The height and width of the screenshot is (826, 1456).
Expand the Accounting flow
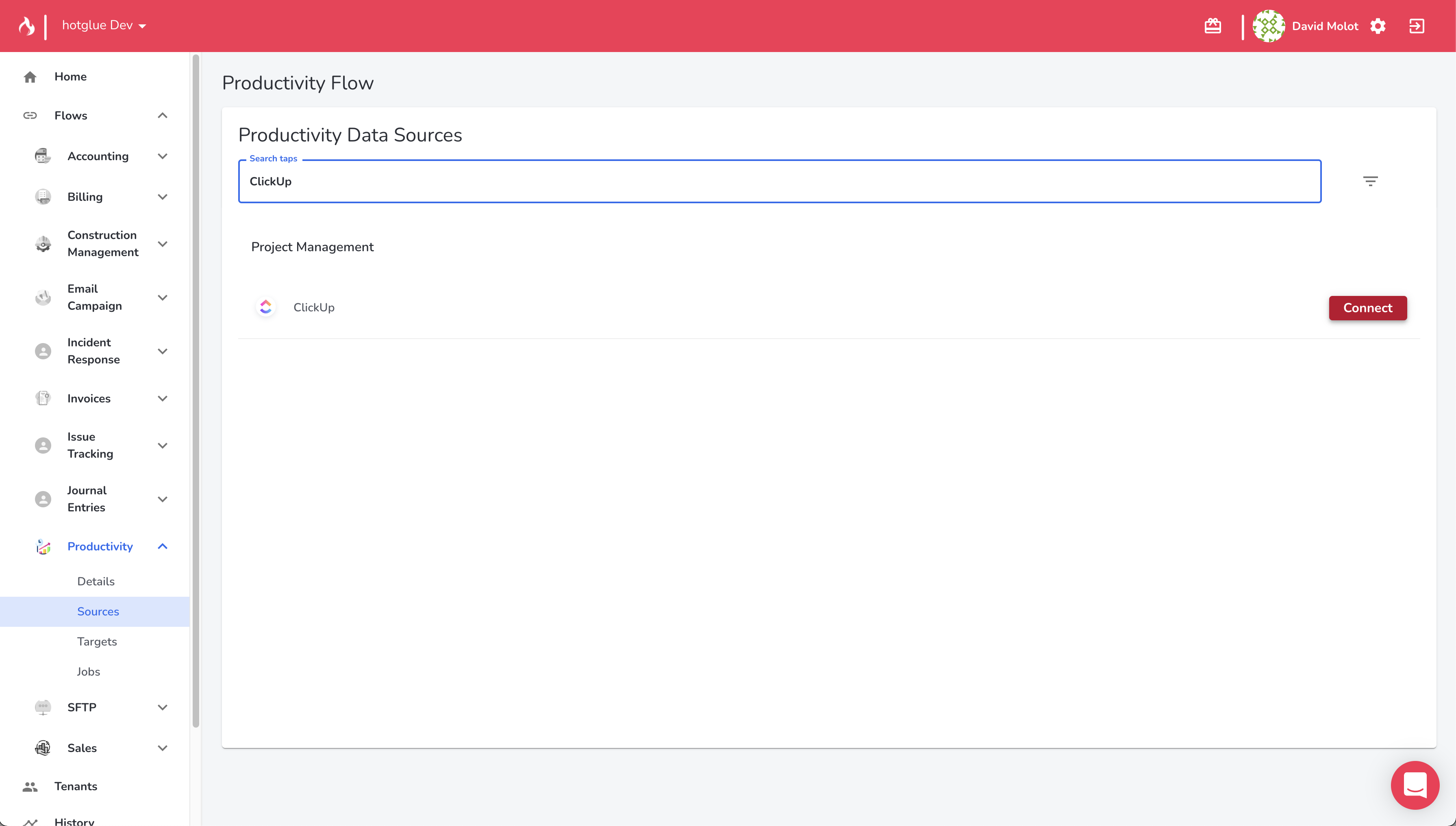pyautogui.click(x=162, y=156)
